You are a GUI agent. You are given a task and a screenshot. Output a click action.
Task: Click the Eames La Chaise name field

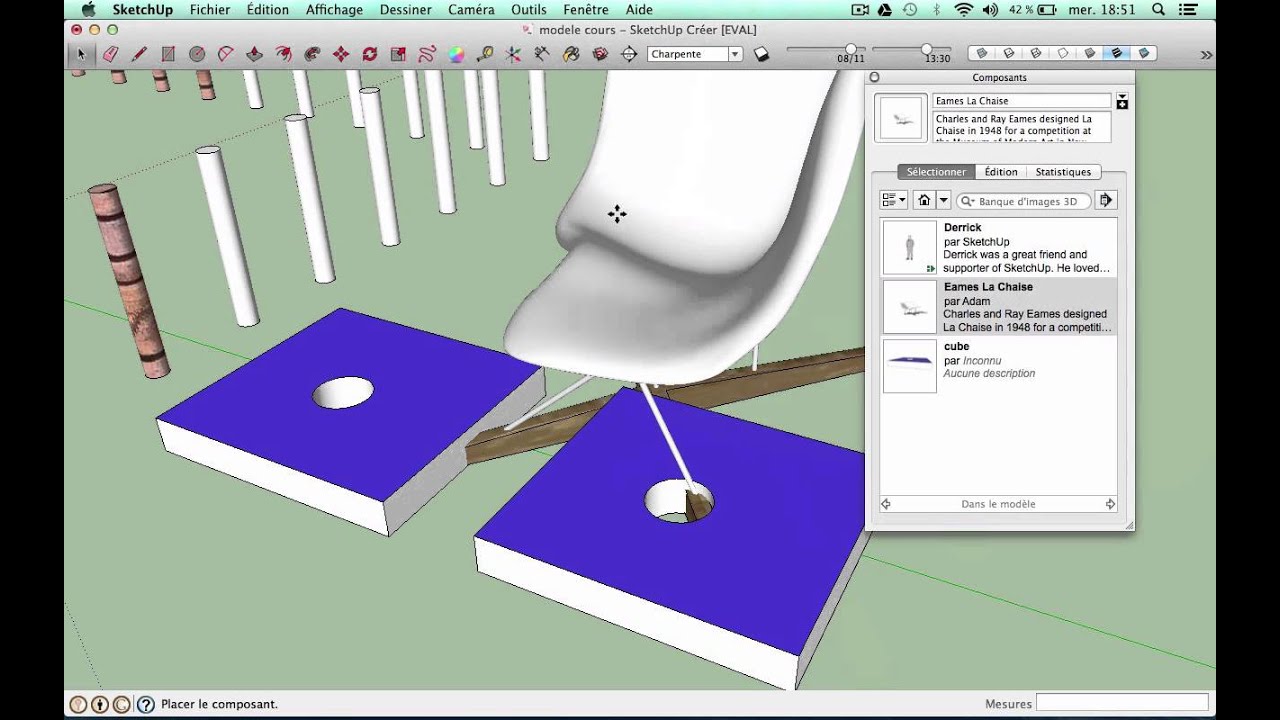[1021, 101]
